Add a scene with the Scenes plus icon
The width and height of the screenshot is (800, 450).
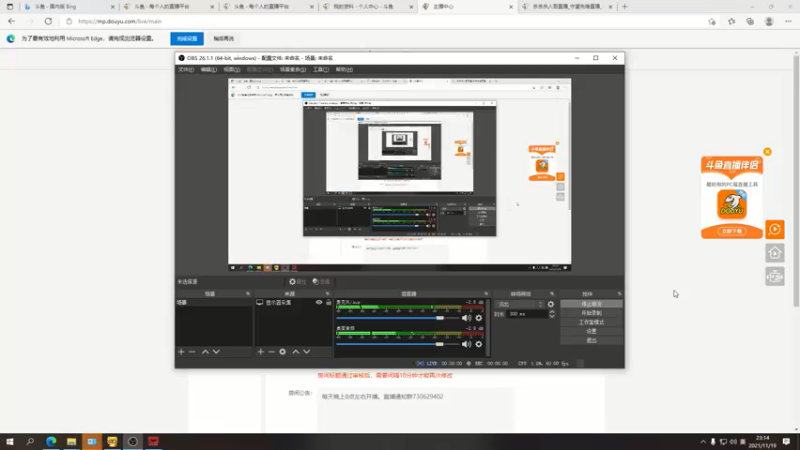click(181, 352)
